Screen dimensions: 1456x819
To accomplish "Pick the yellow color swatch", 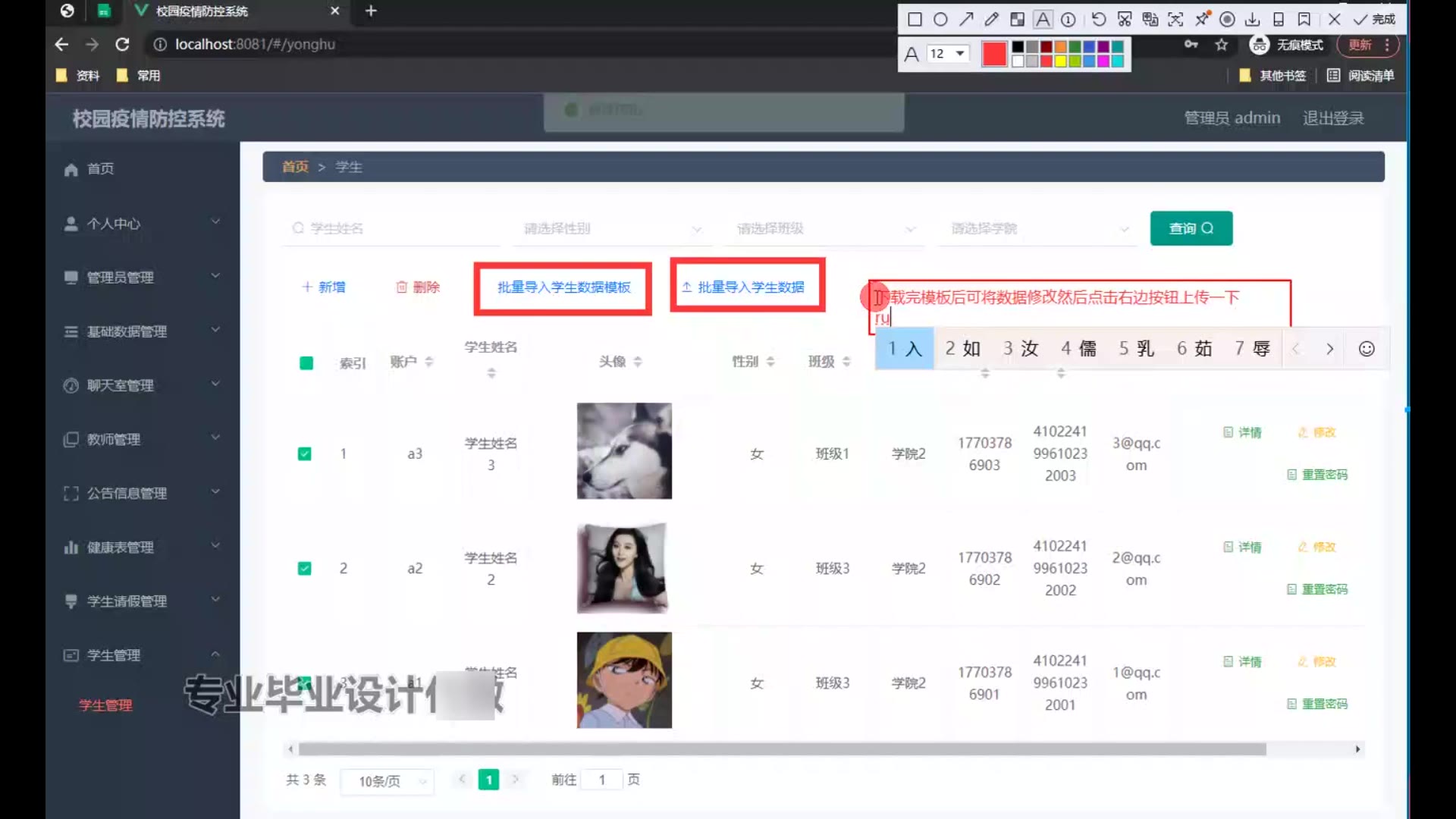I will point(1060,61).
